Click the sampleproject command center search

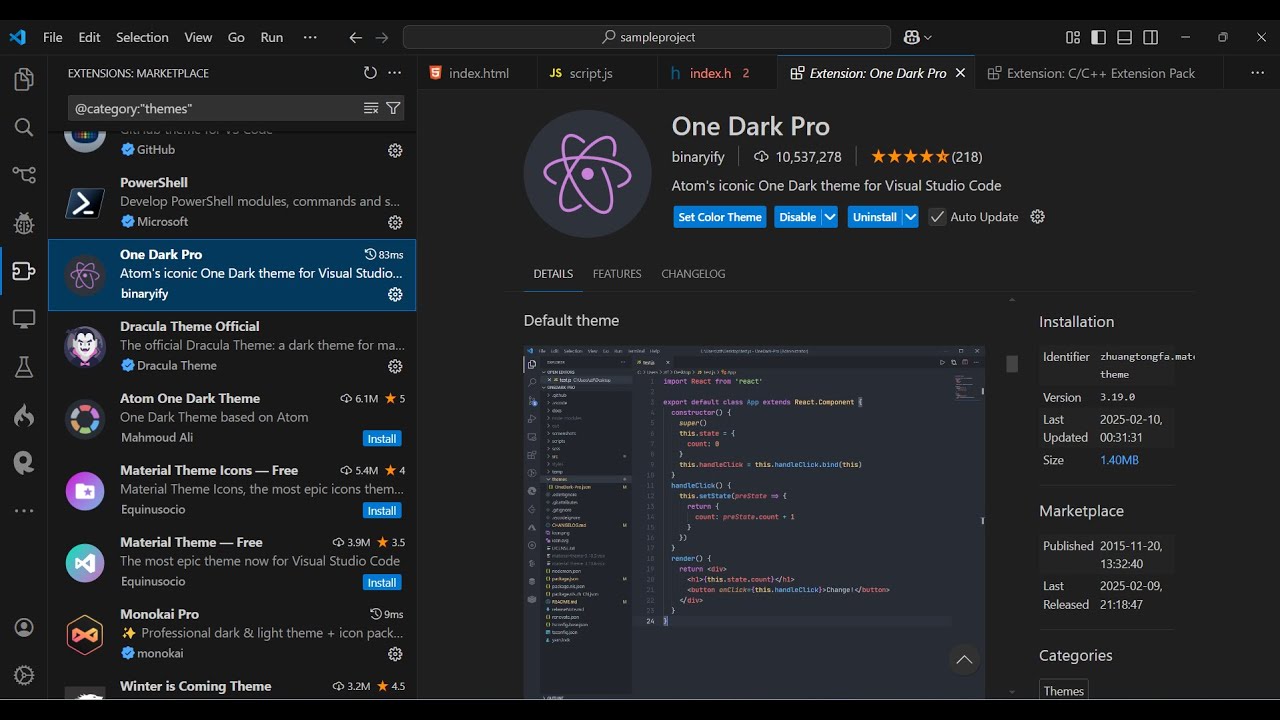coord(647,37)
